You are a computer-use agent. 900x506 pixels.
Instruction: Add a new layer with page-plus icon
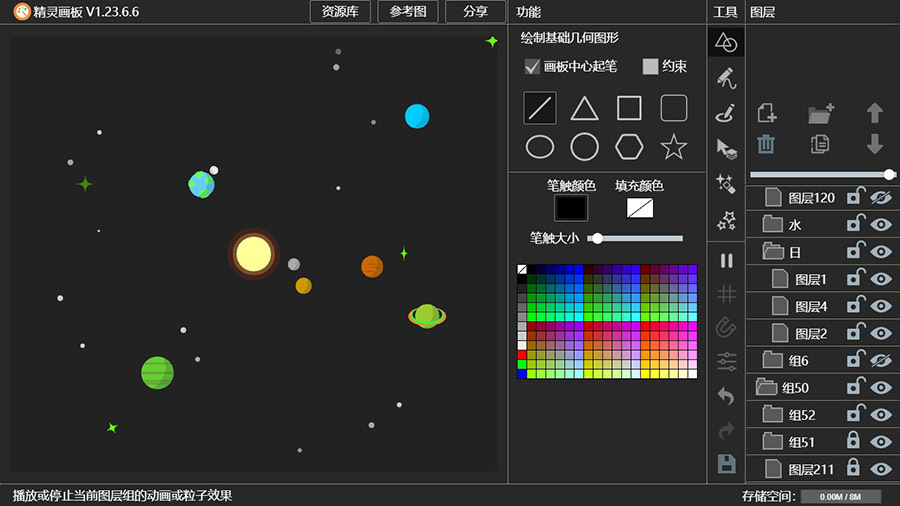pyautogui.click(x=766, y=113)
